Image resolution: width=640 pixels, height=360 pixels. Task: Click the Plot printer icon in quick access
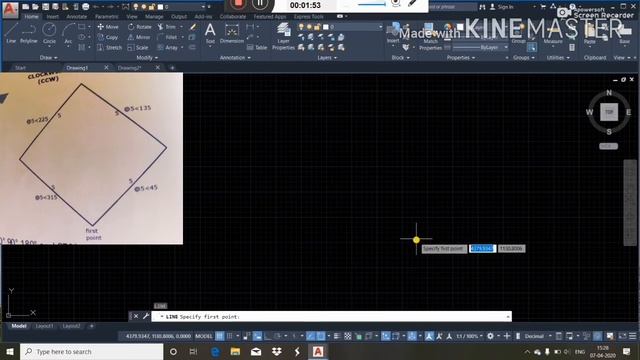tap(86, 7)
